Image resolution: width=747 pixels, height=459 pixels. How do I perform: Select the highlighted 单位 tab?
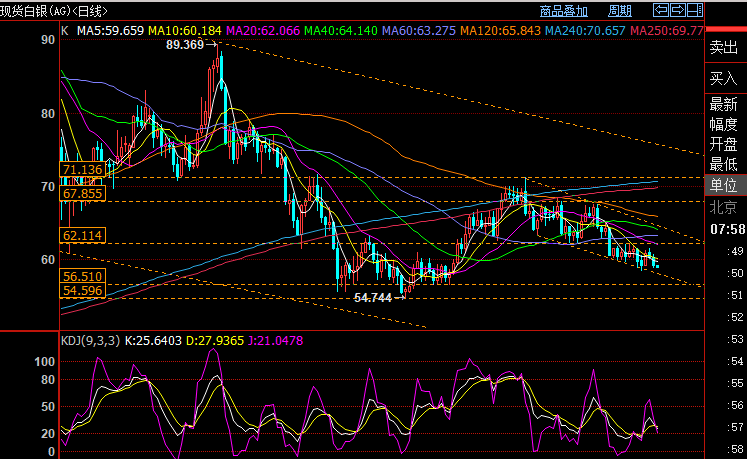point(726,185)
